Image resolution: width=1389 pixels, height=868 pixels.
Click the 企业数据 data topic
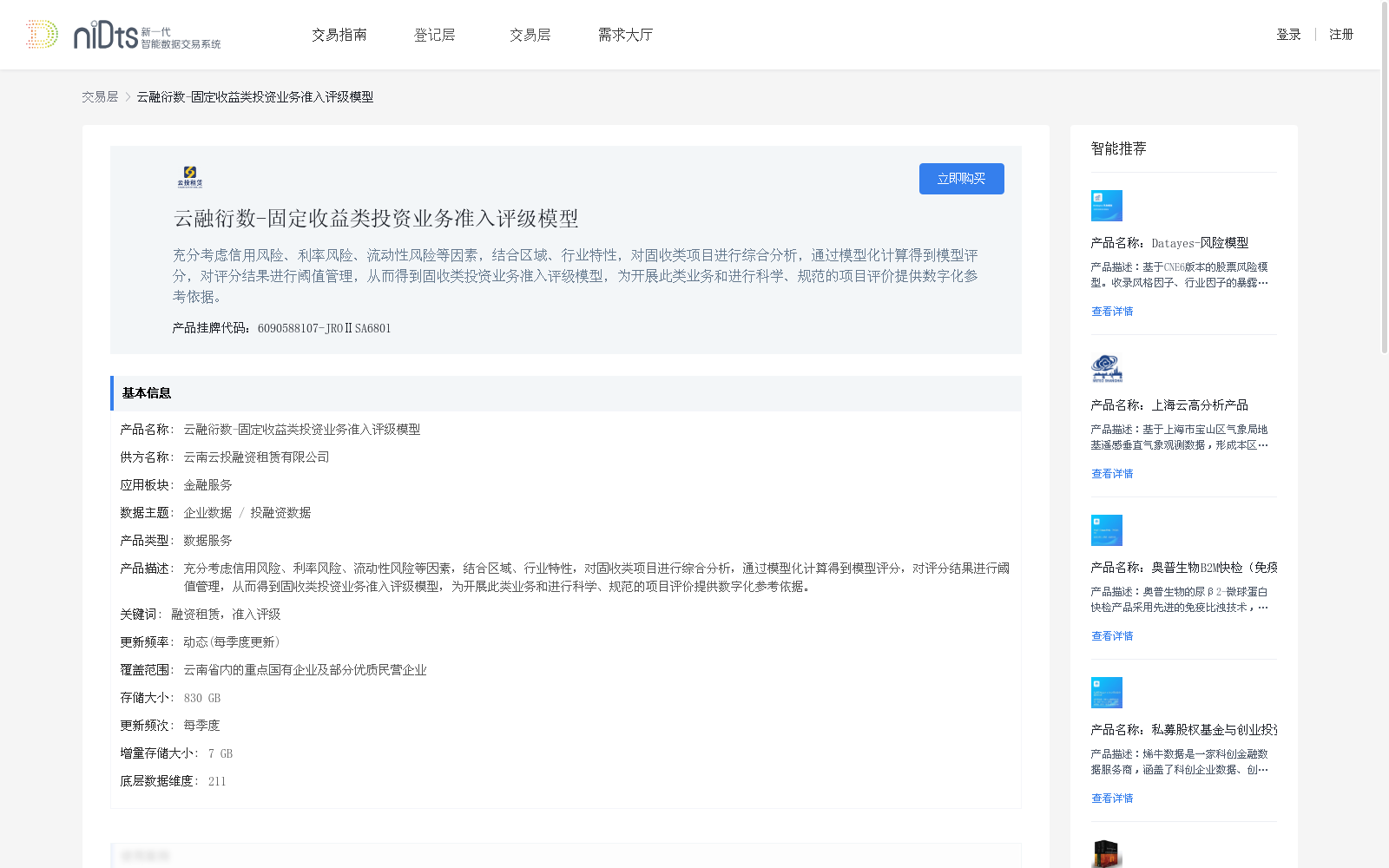207,513
